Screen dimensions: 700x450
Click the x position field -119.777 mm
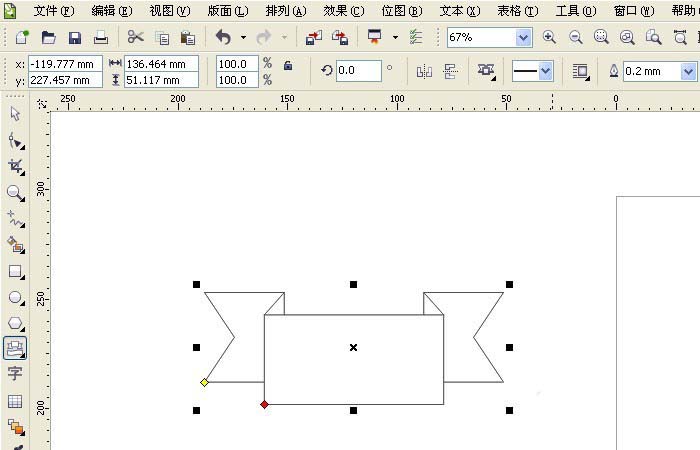(x=65, y=64)
